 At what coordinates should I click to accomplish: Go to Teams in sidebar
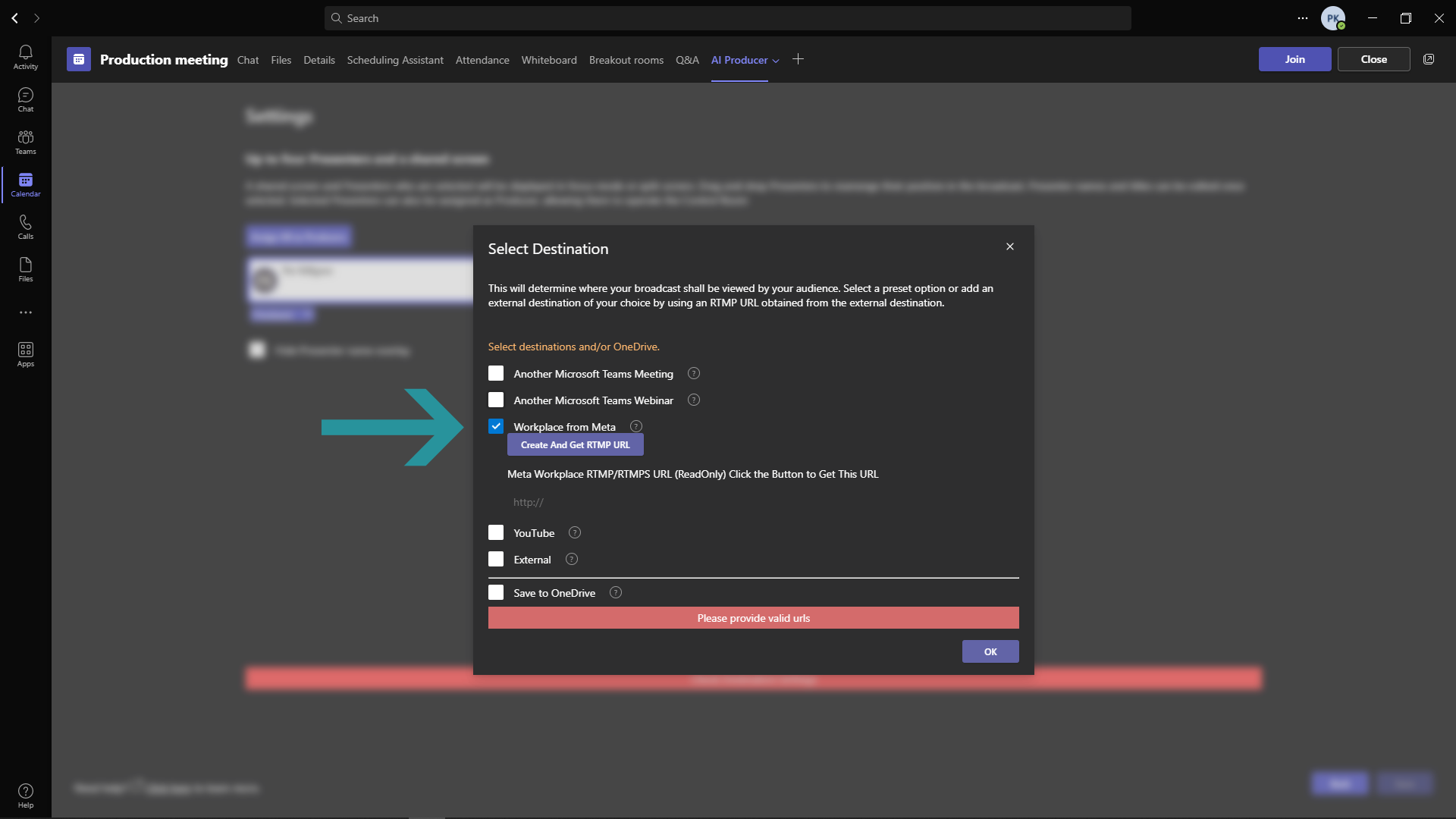pyautogui.click(x=26, y=142)
